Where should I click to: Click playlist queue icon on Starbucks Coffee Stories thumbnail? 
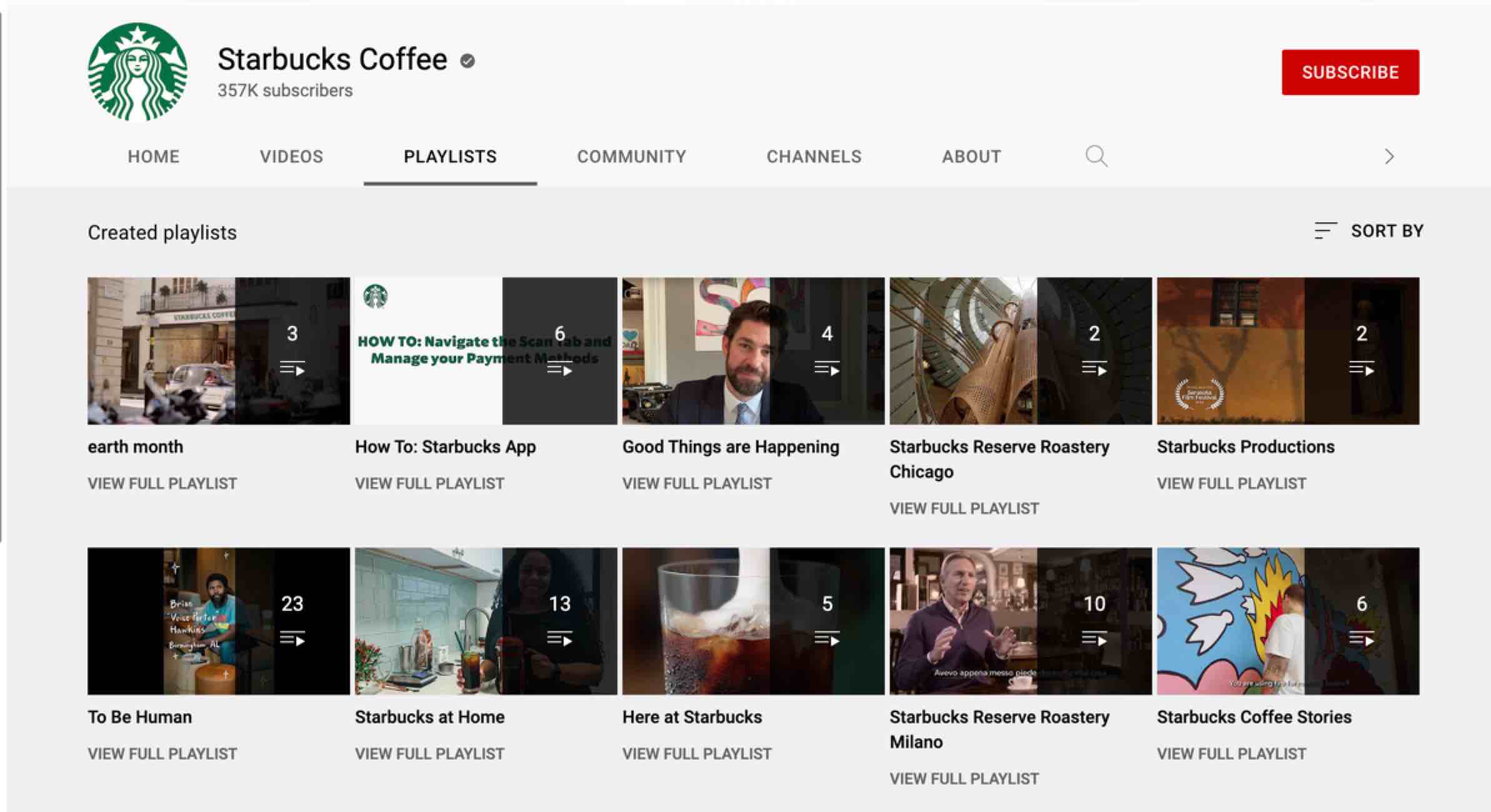pyautogui.click(x=1362, y=638)
